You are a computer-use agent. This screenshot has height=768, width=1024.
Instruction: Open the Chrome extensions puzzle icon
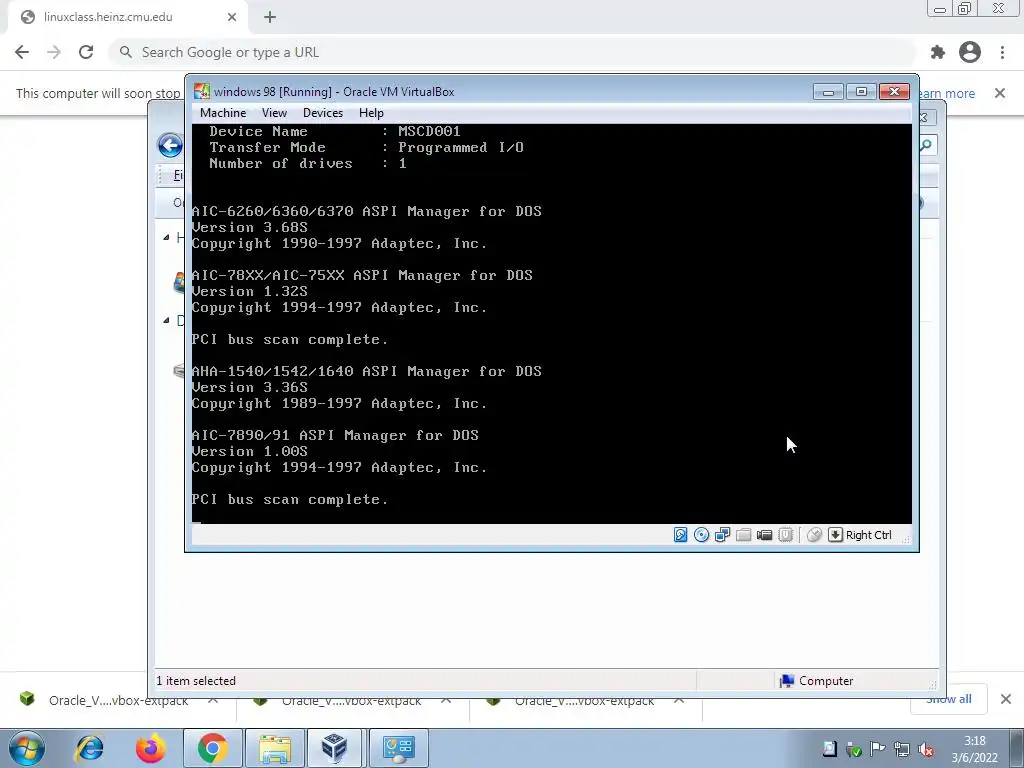pyautogui.click(x=938, y=52)
